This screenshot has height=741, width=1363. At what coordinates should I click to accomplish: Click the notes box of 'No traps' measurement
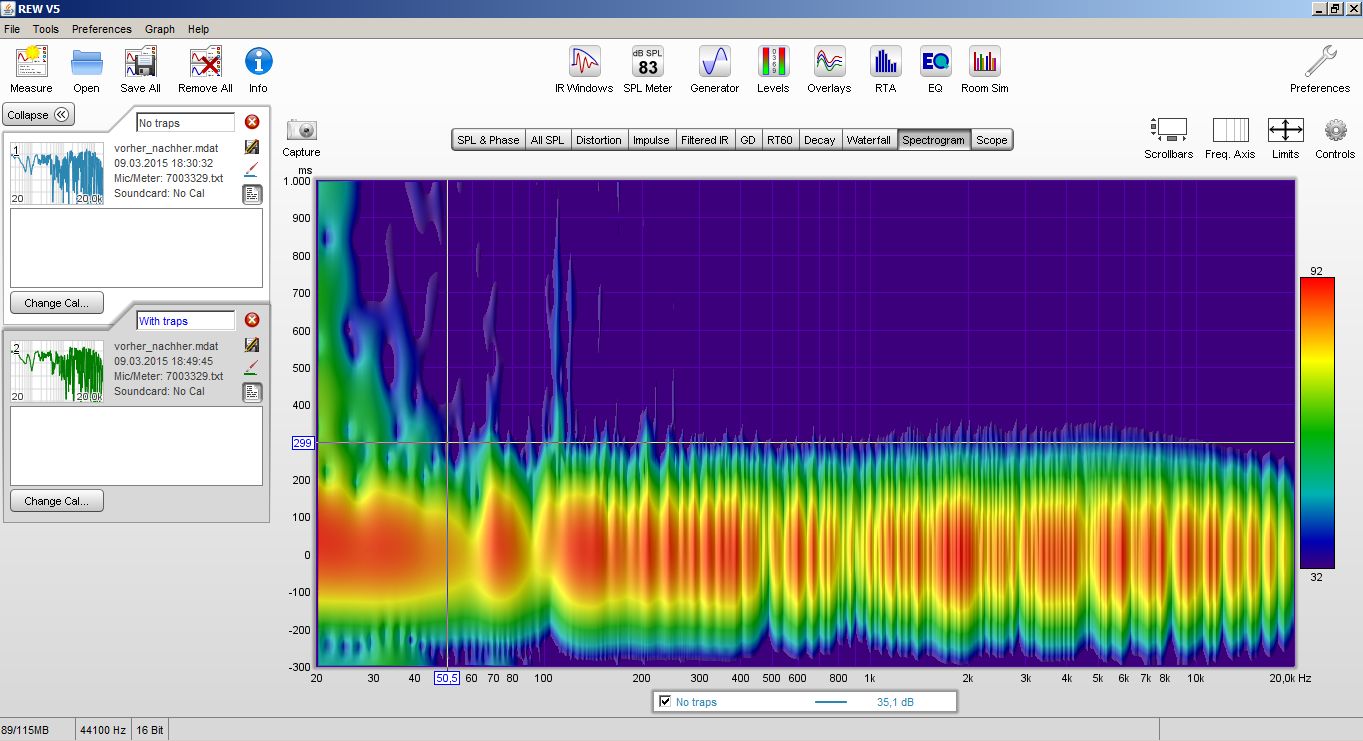tap(136, 248)
